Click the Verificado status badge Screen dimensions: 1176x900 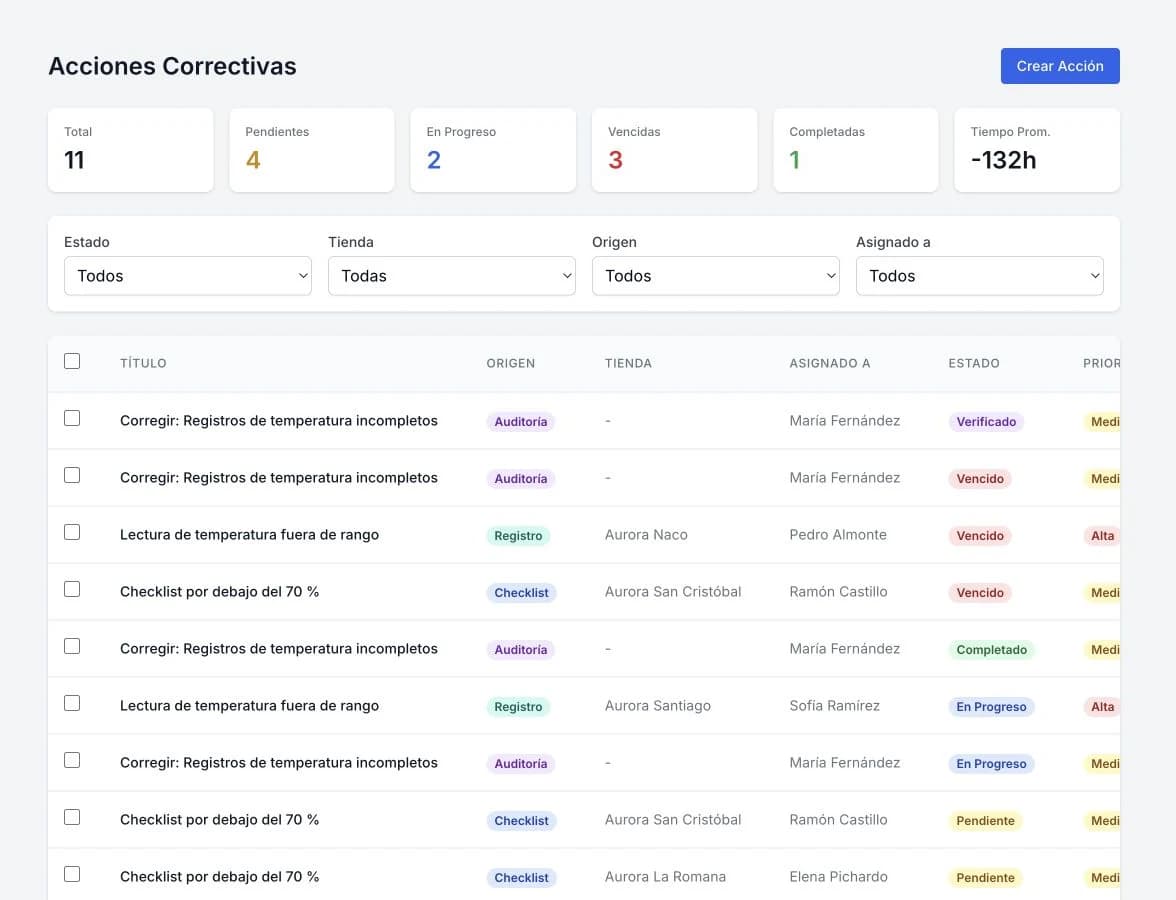tap(986, 422)
